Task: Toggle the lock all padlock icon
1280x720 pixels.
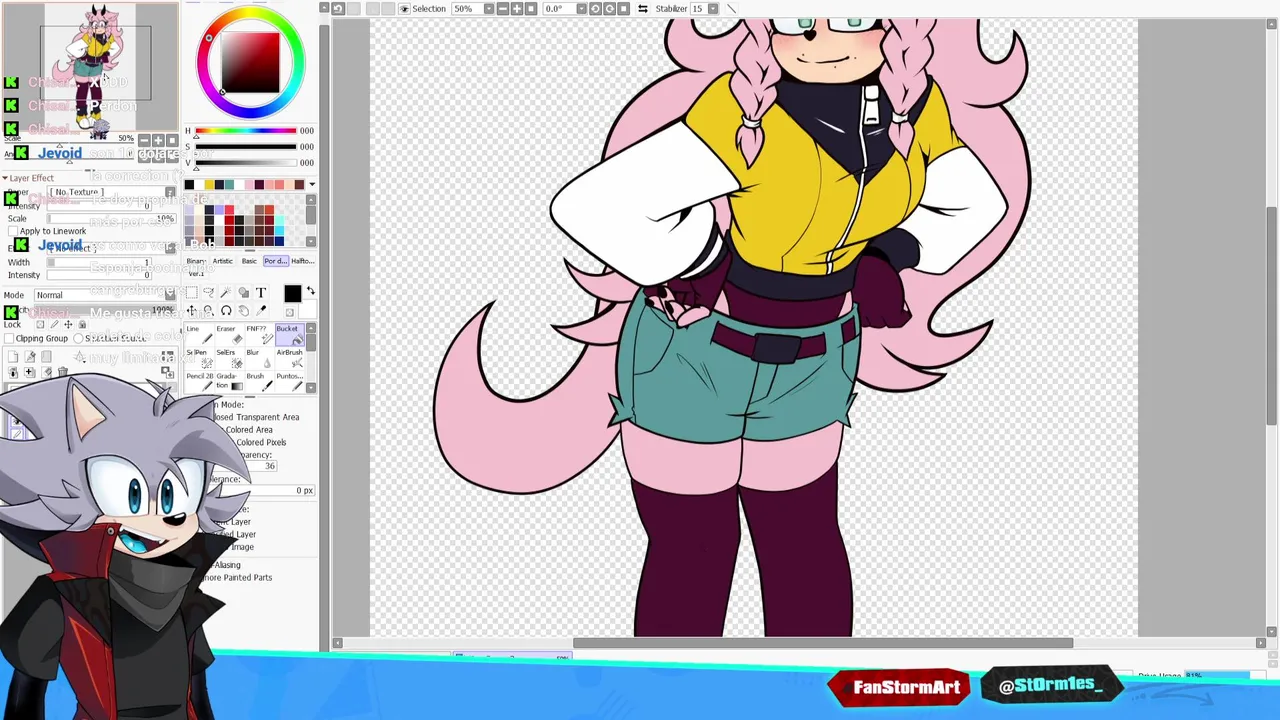Action: coord(82,324)
